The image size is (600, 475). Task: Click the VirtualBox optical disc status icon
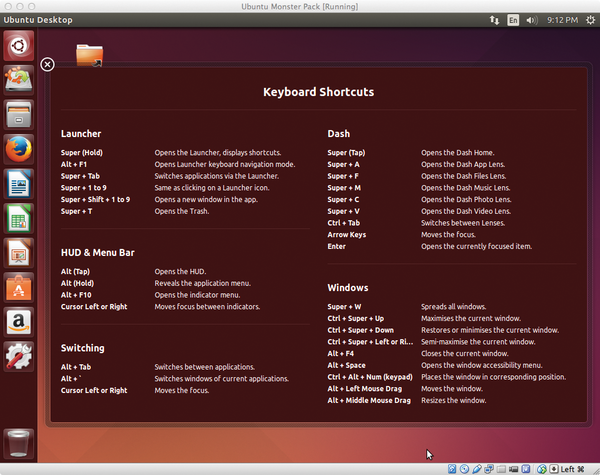(464, 468)
